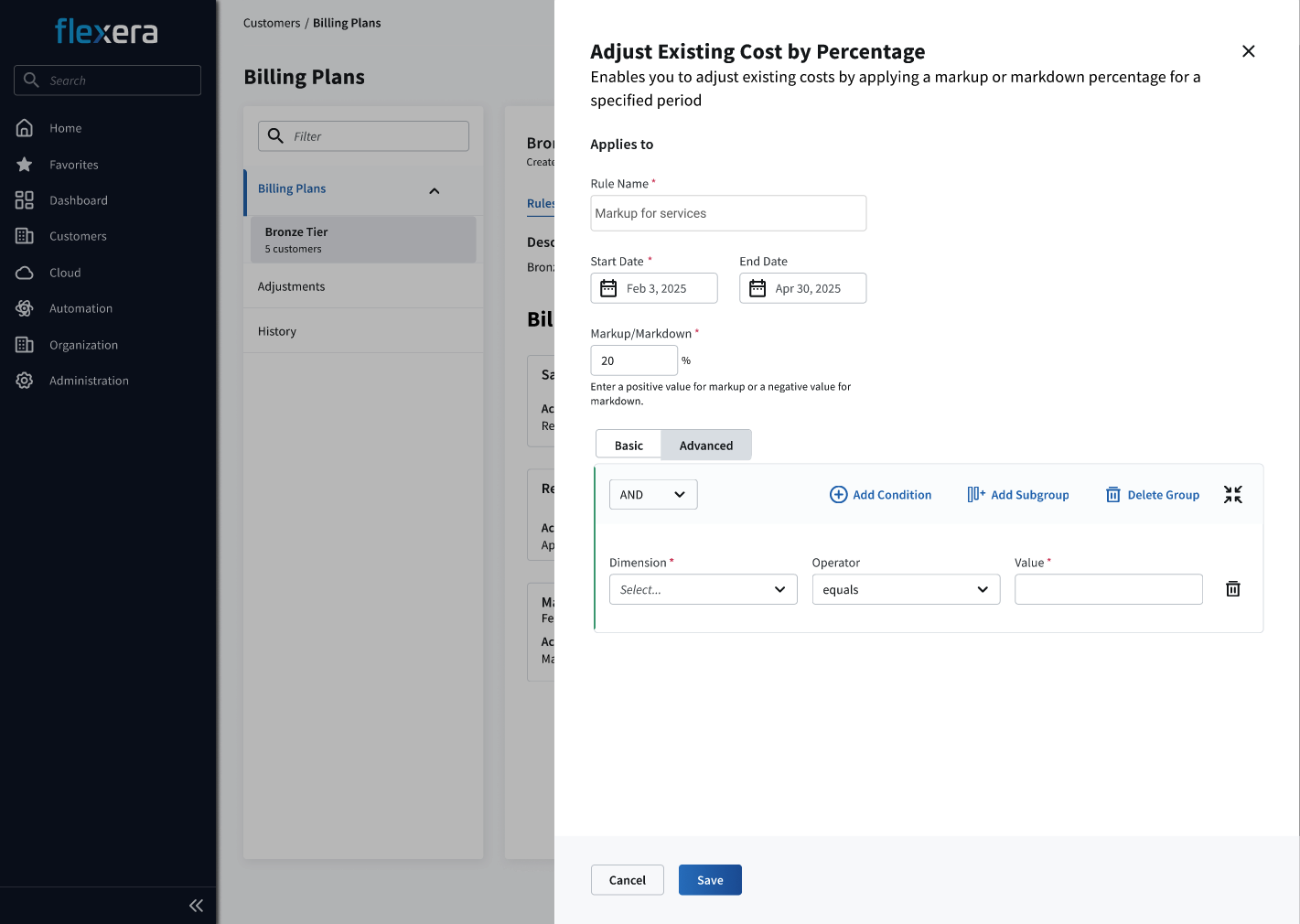
Task: Click the Markup/Markdown percentage field
Action: point(633,360)
